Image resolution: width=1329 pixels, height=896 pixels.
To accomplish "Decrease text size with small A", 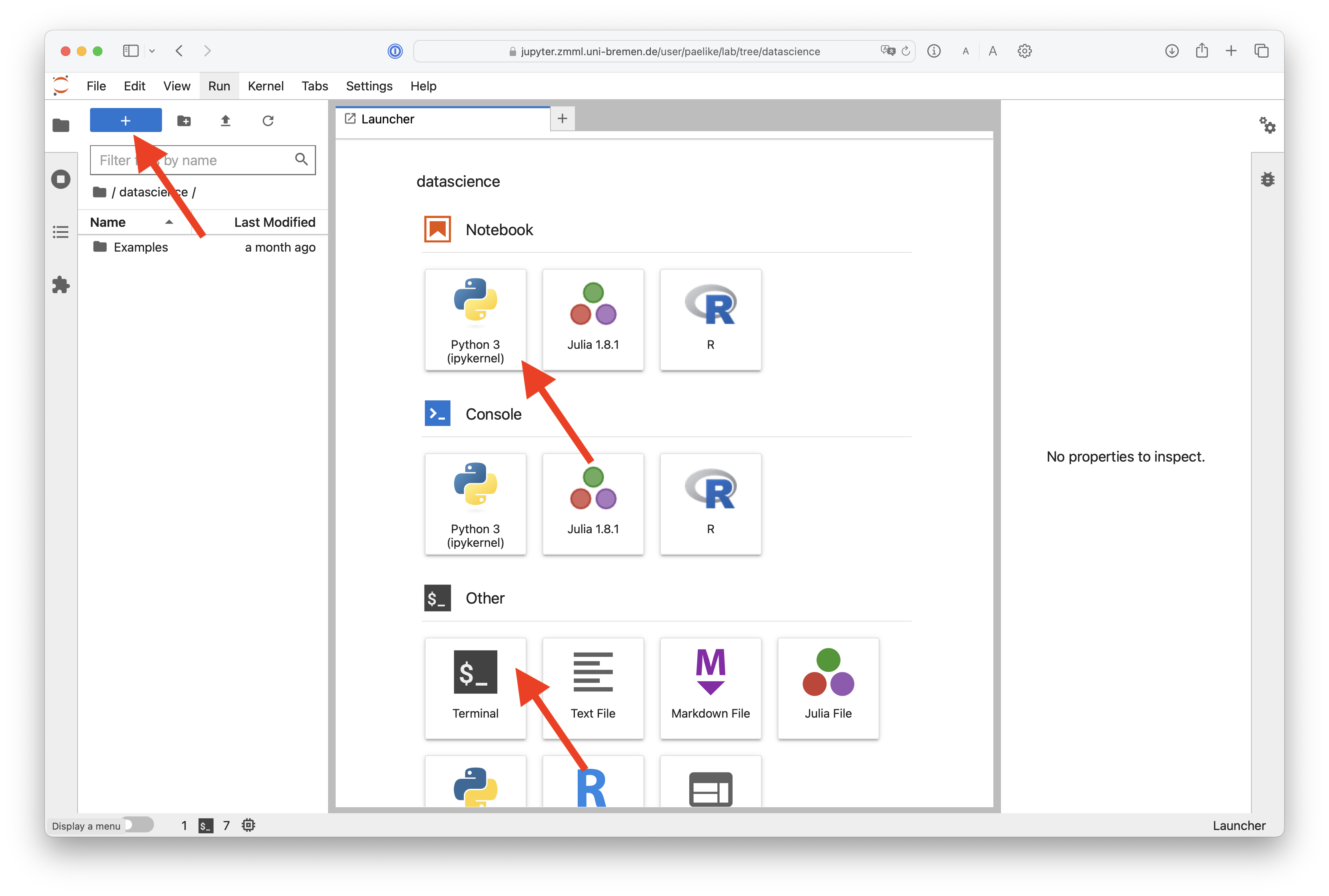I will (x=966, y=52).
